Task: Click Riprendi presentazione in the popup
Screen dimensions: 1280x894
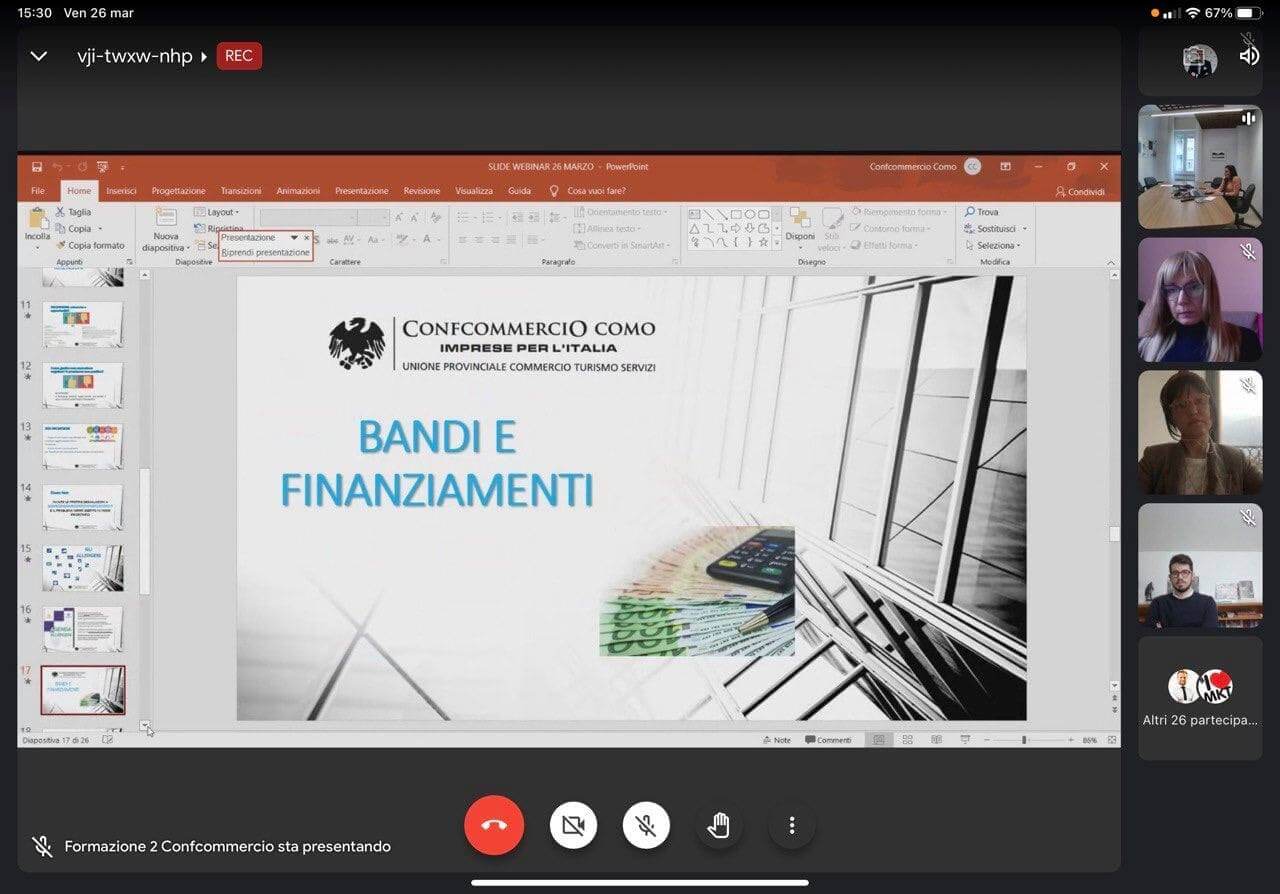Action: click(266, 253)
